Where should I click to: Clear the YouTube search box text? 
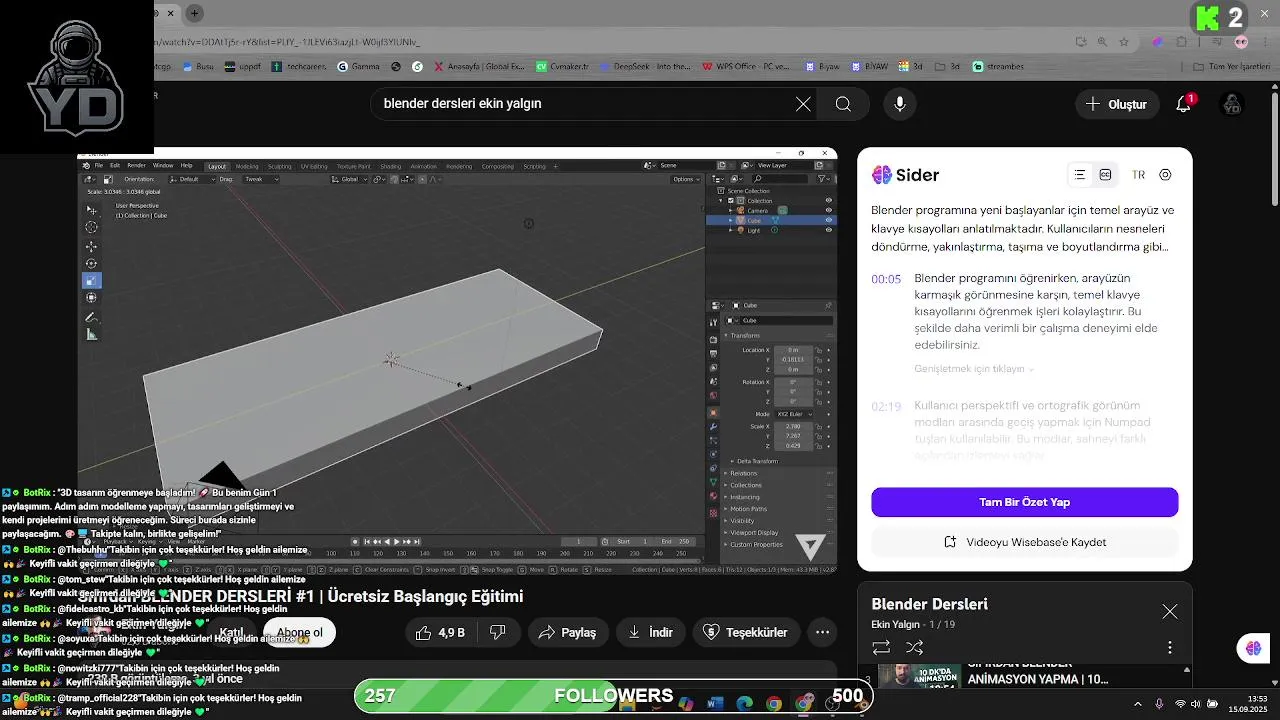[803, 104]
